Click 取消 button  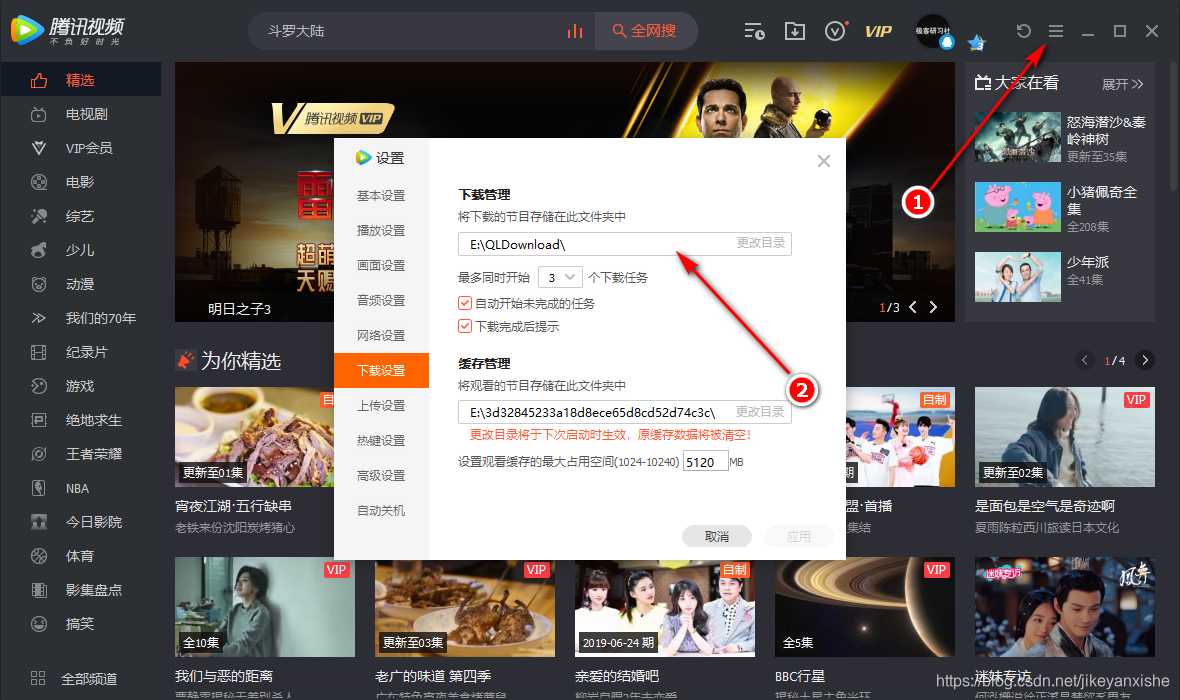point(716,536)
